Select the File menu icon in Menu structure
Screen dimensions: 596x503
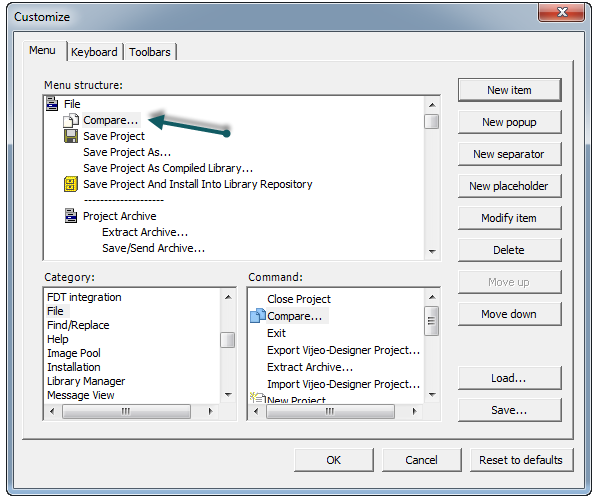pyautogui.click(x=52, y=104)
